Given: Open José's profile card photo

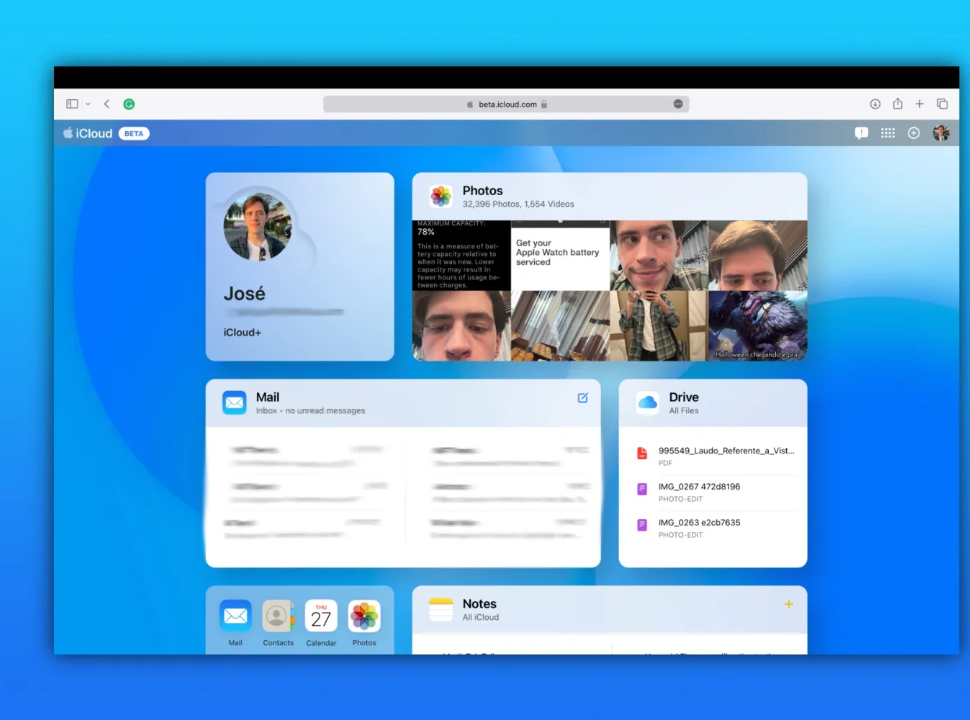Looking at the screenshot, I should tap(257, 226).
